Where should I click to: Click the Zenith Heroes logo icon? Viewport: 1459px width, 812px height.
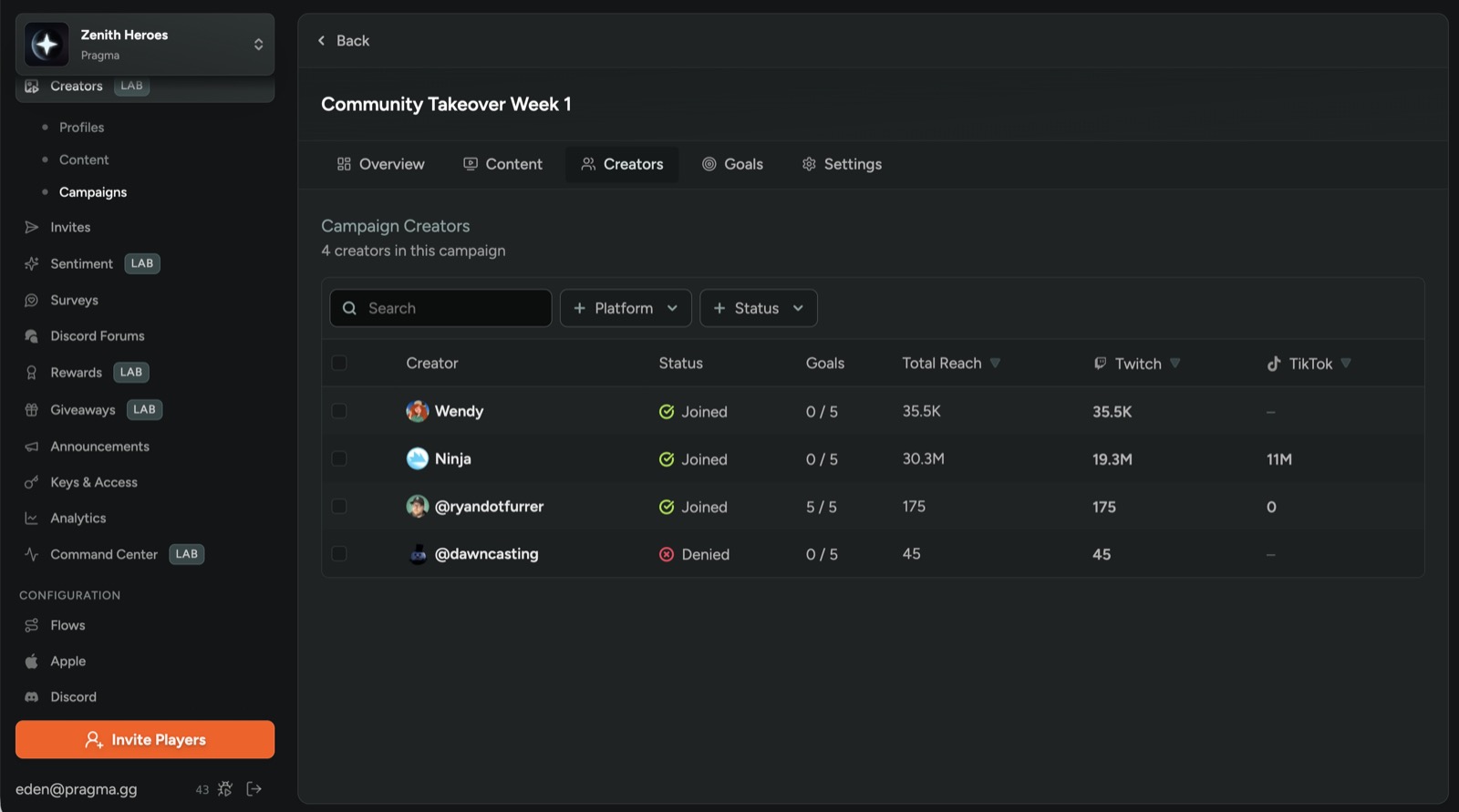[x=47, y=44]
